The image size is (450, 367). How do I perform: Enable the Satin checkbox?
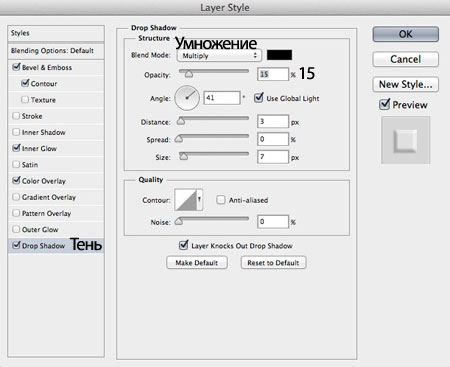(16, 164)
